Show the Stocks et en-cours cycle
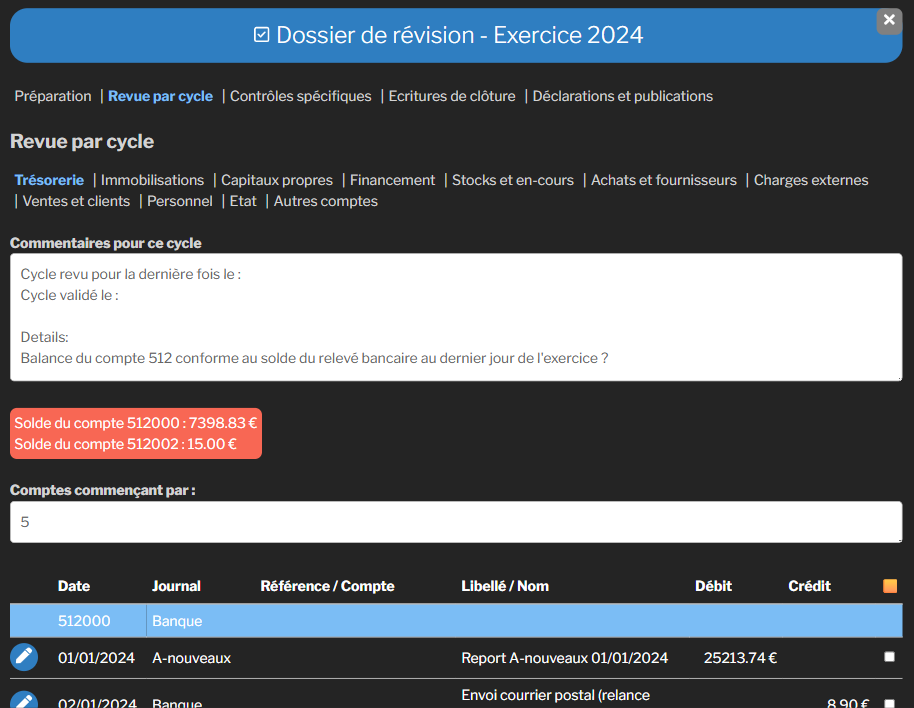The width and height of the screenshot is (914, 708). click(513, 180)
